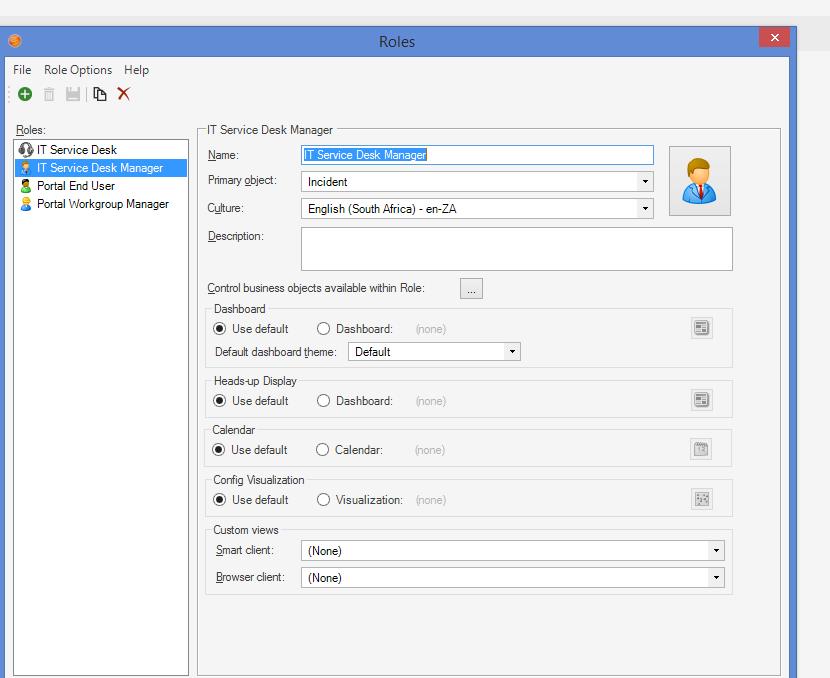
Task: Open dashboard picker icon in Heads-up Display section
Action: coord(702,400)
